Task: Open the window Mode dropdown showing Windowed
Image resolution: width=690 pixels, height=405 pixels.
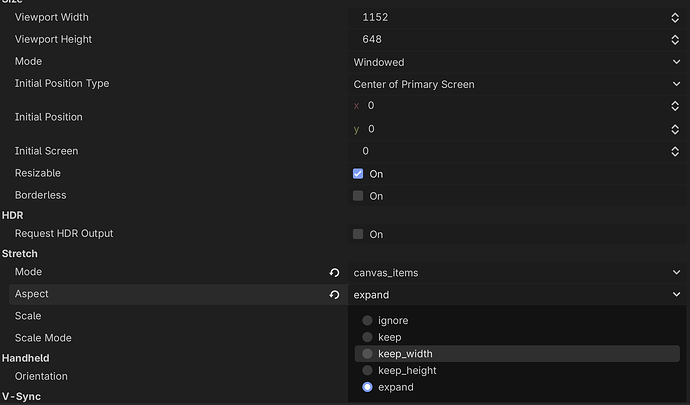Action: pos(517,62)
